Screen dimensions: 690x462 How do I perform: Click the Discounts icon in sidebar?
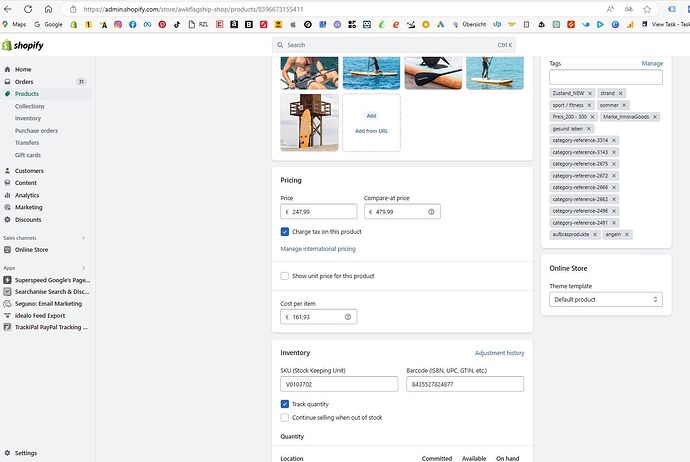pyautogui.click(x=7, y=220)
